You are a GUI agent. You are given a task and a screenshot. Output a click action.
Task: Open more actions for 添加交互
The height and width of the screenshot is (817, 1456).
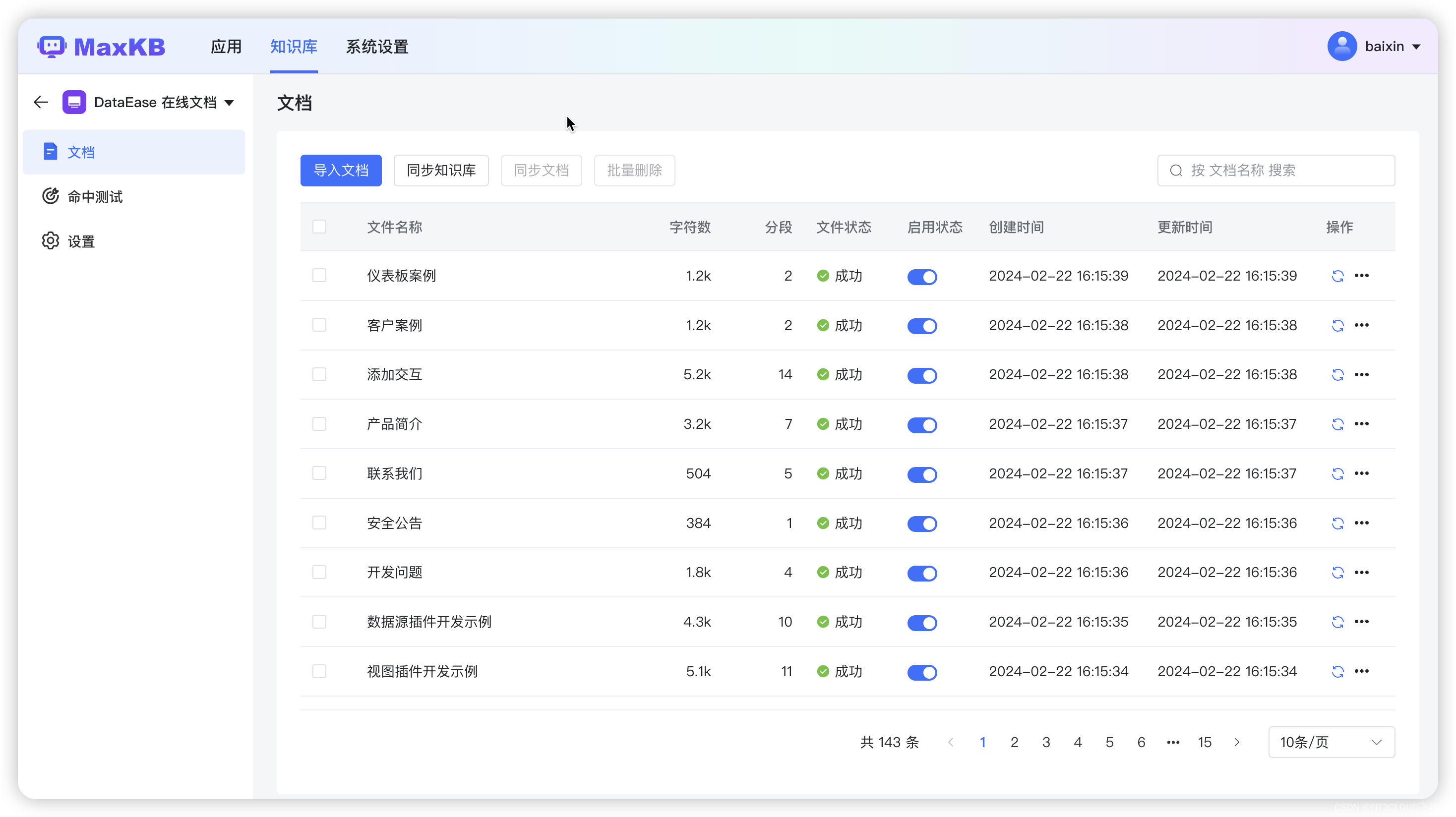1362,375
